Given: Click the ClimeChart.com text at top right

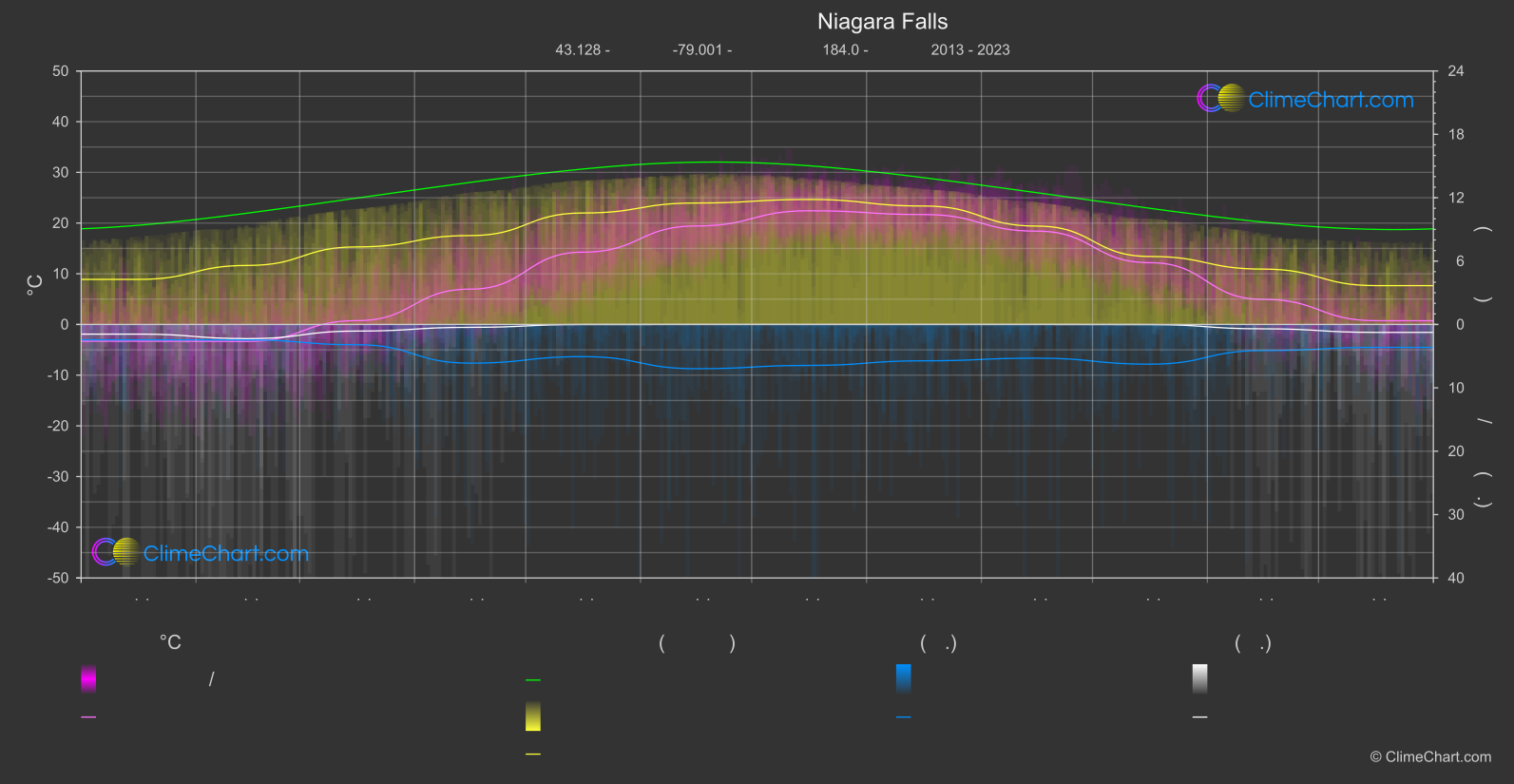Looking at the screenshot, I should [1331, 100].
